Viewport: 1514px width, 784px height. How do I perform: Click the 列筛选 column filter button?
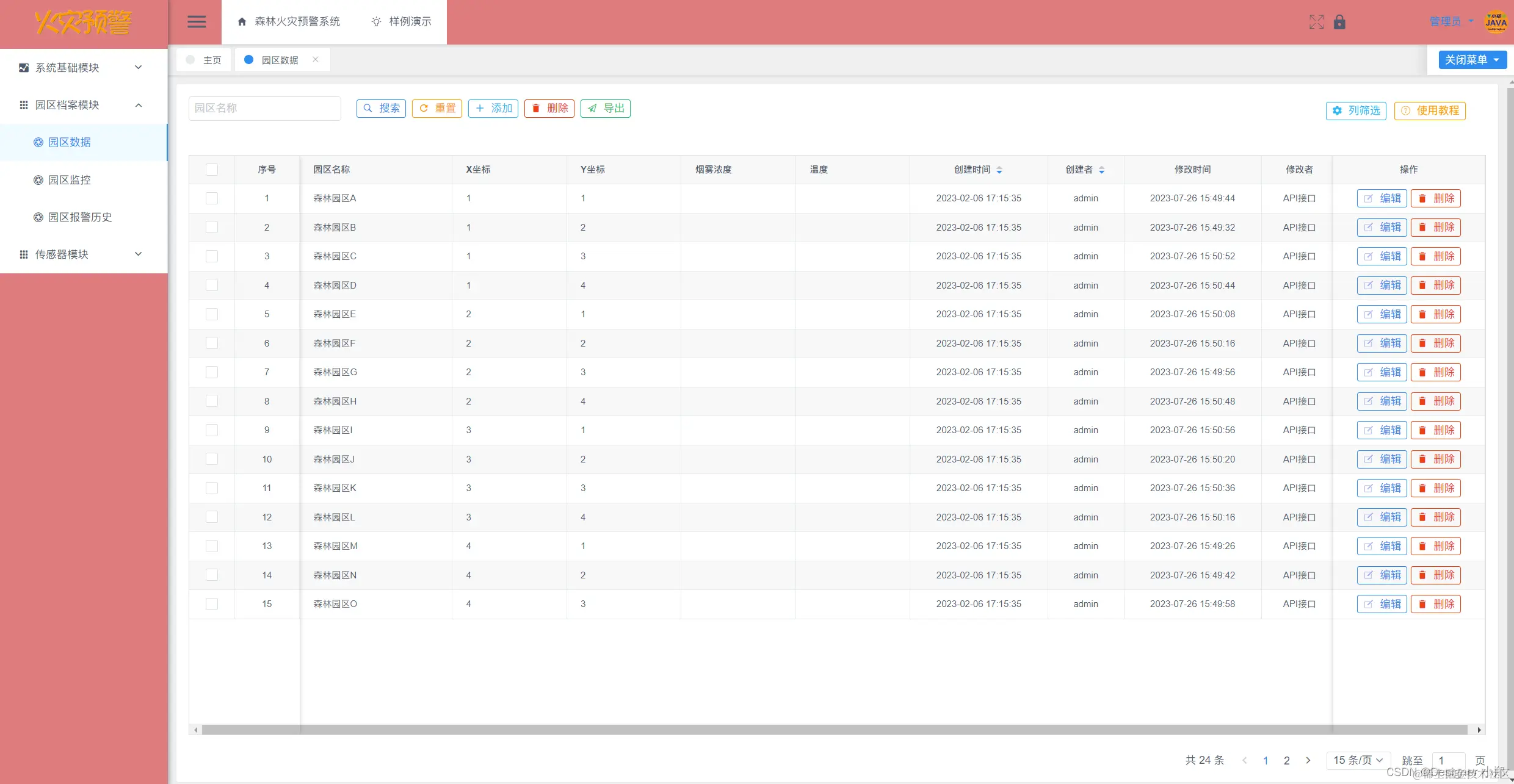[1356, 110]
